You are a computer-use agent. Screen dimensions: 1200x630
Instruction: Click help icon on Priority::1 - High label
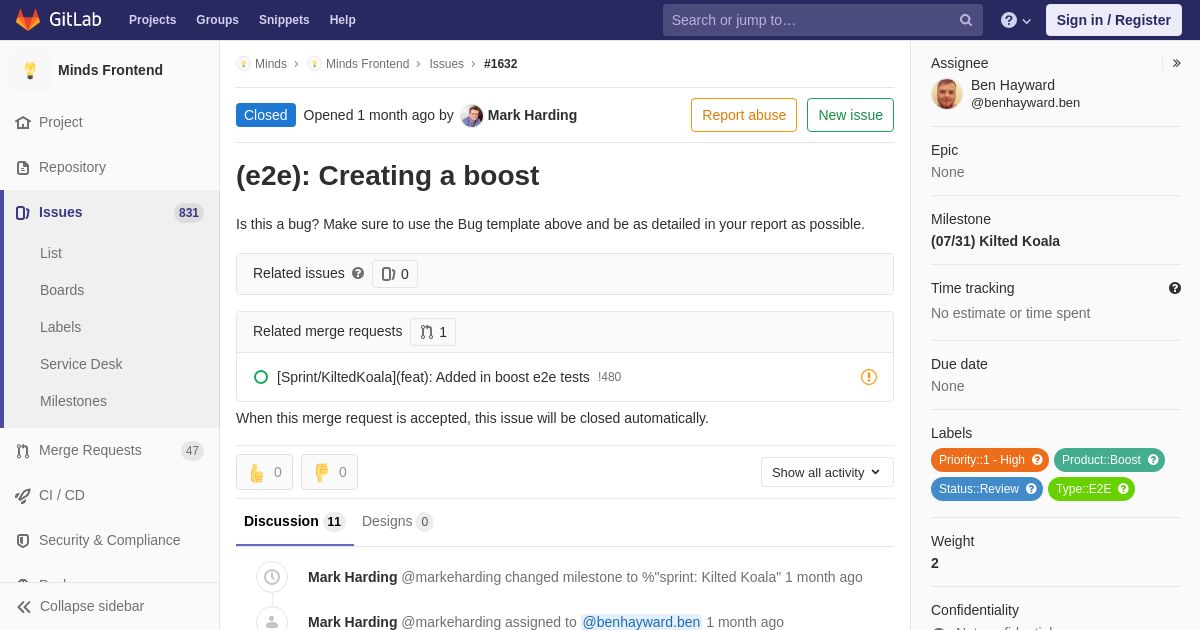click(x=1037, y=460)
